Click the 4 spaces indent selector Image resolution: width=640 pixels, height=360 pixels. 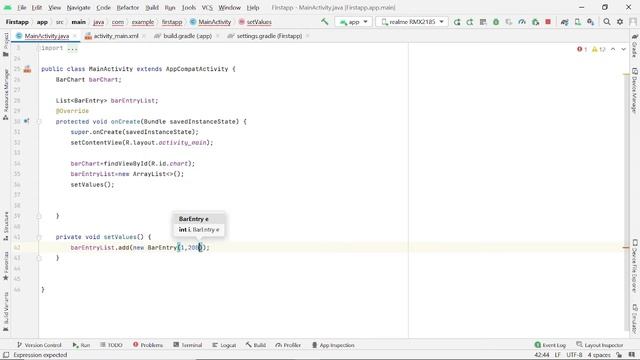599,355
